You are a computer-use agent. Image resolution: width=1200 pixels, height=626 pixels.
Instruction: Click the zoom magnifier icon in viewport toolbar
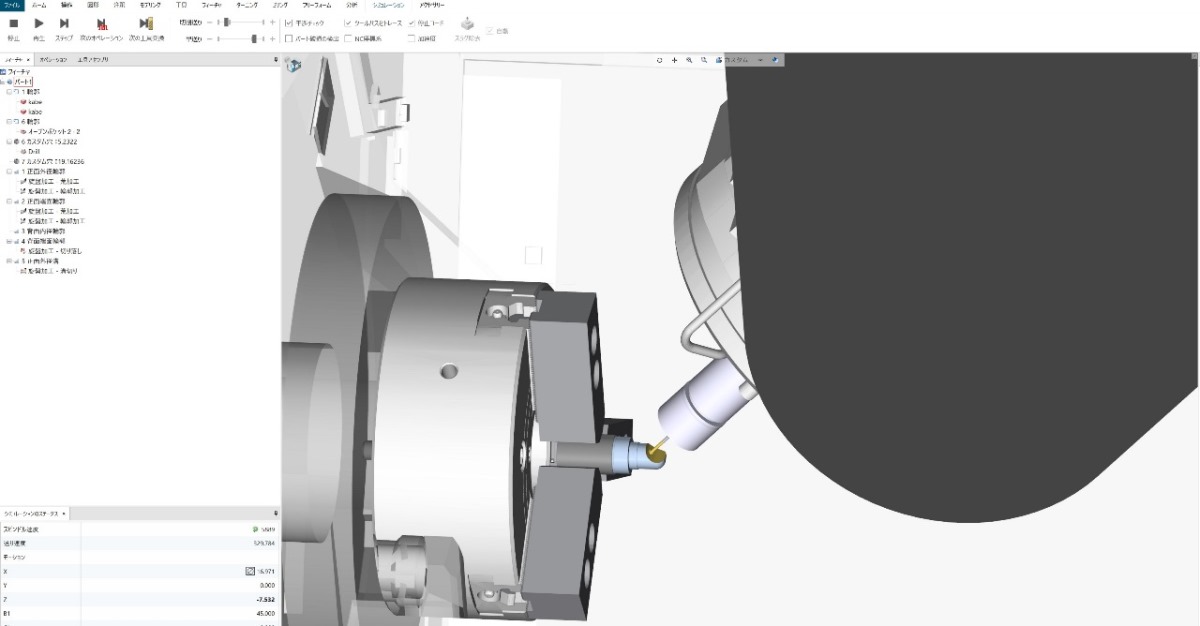(x=690, y=60)
